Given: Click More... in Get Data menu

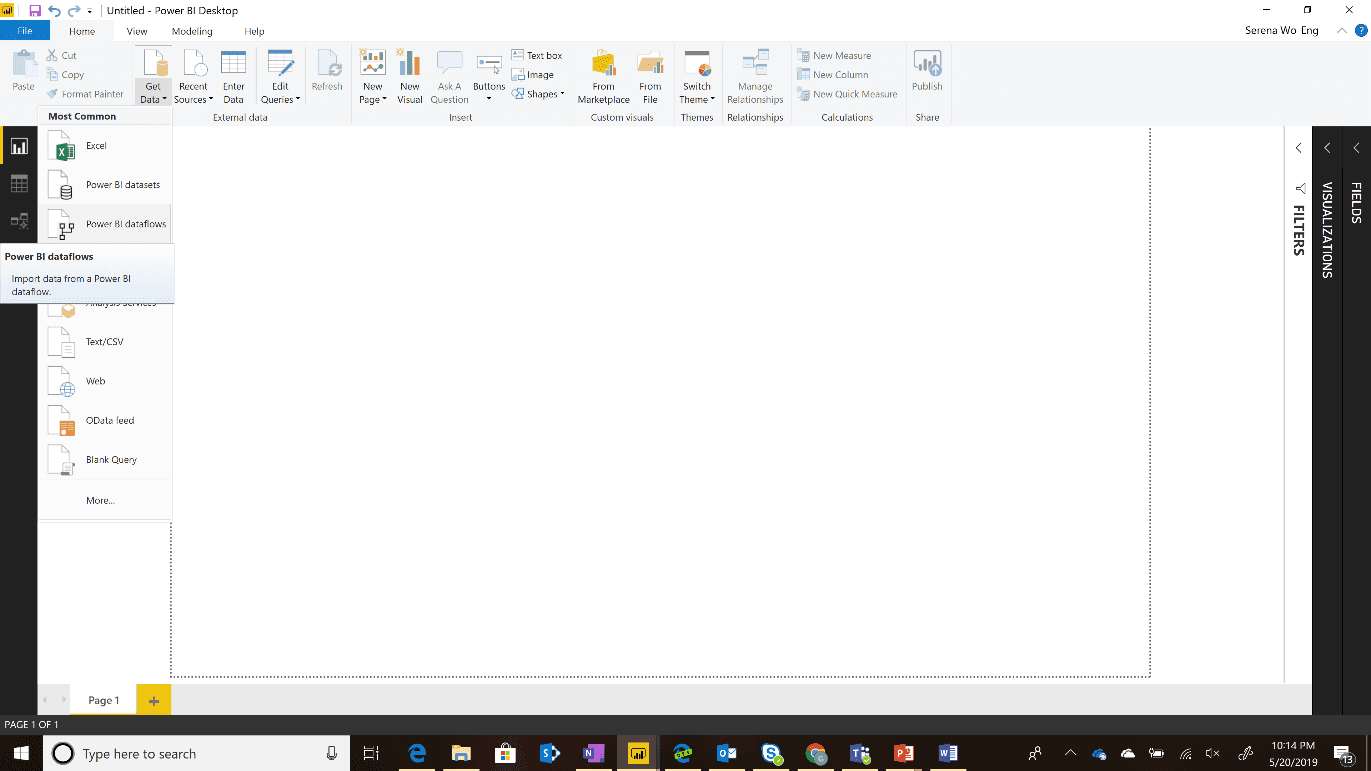Looking at the screenshot, I should (100, 500).
